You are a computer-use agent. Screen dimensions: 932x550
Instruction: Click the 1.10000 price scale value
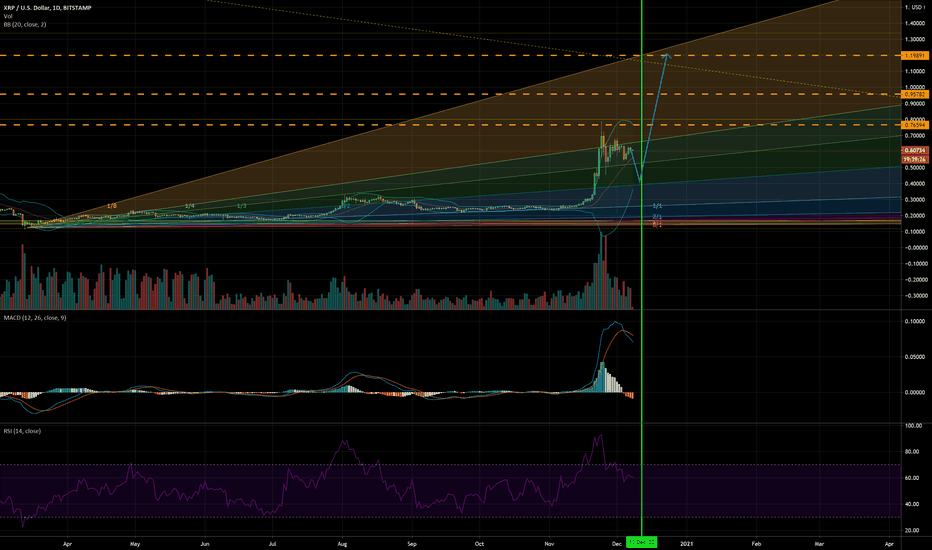click(x=915, y=71)
